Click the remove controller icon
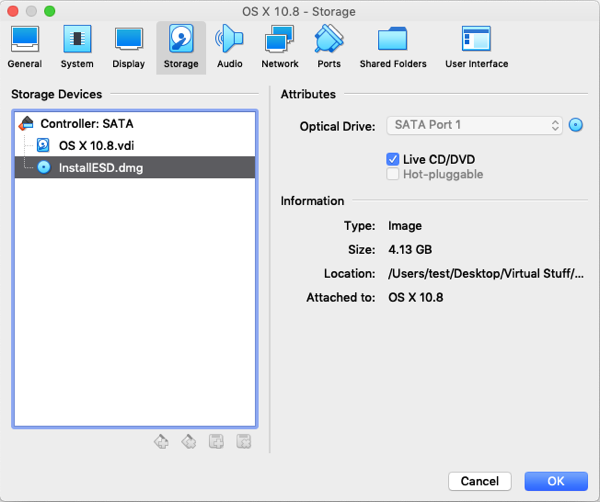 (x=189, y=442)
